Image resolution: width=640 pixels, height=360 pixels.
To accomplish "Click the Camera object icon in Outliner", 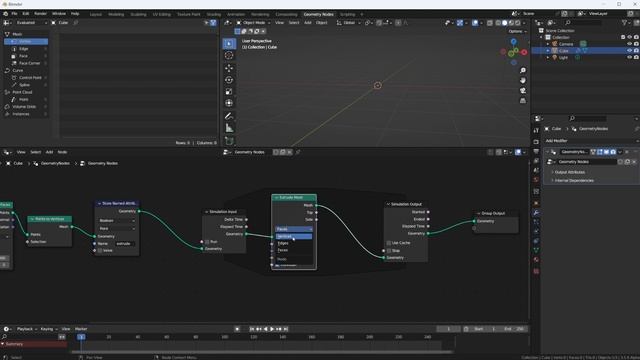I will point(555,44).
